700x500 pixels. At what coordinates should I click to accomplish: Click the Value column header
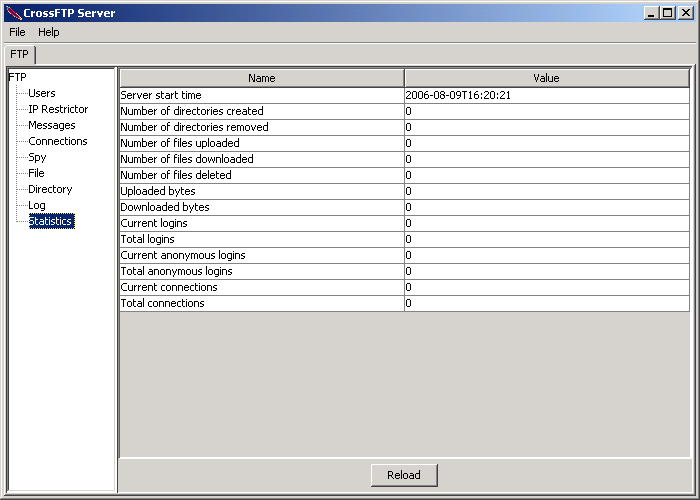(547, 78)
